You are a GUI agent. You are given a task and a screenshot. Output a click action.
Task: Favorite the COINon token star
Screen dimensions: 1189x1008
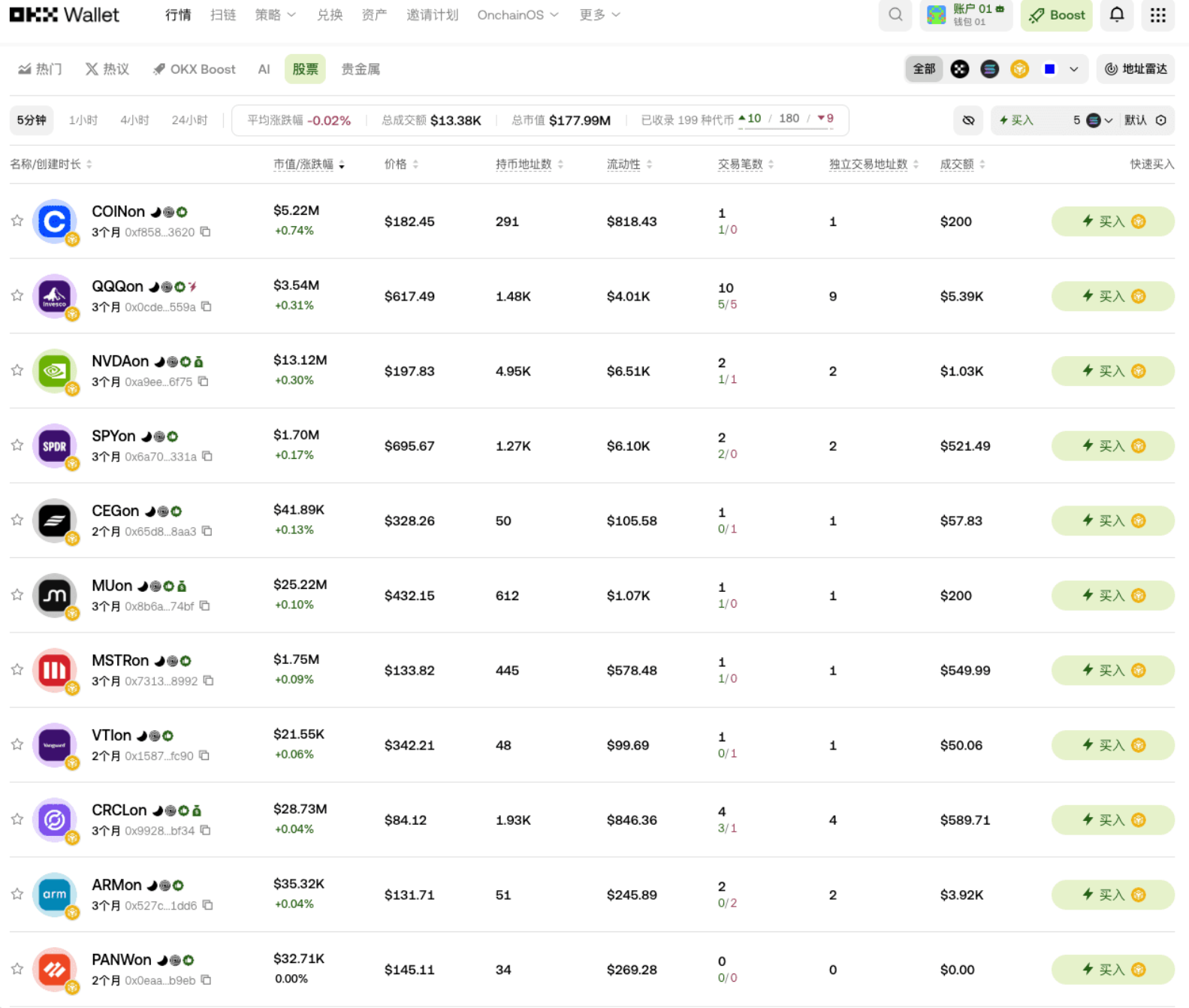pos(17,221)
